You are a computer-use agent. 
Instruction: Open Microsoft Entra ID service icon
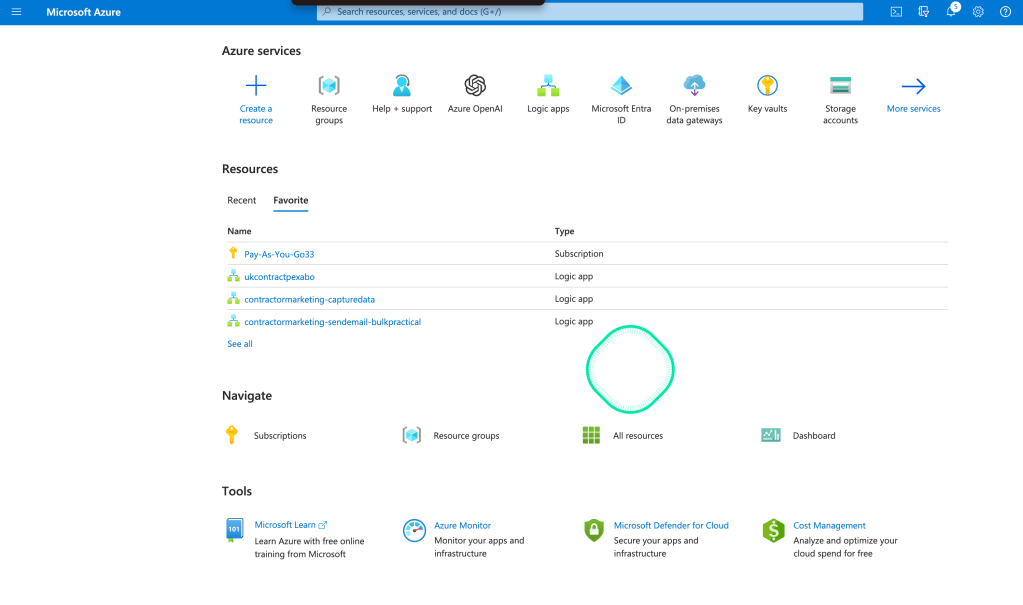click(621, 85)
